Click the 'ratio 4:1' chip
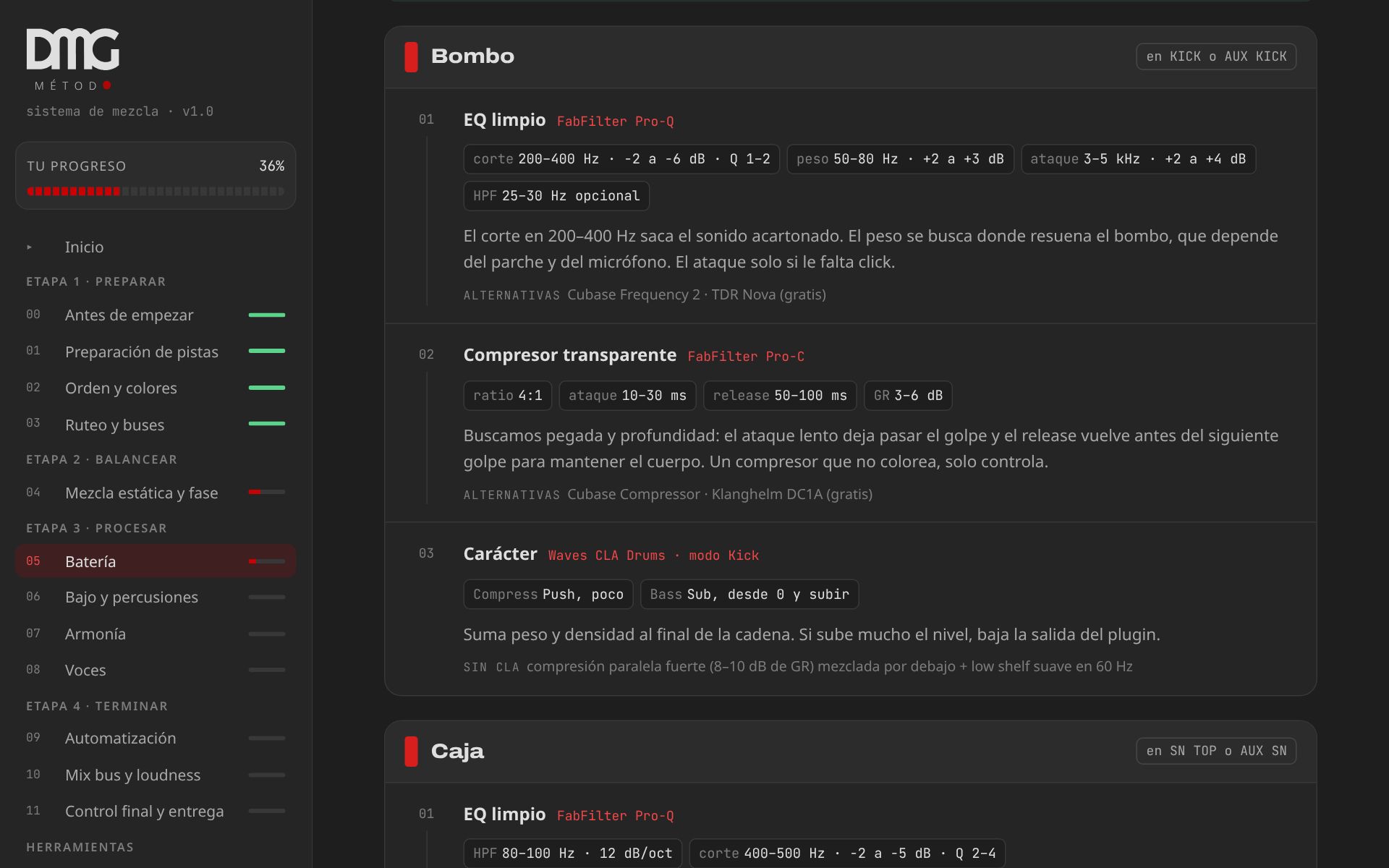1389x868 pixels. pos(507,396)
